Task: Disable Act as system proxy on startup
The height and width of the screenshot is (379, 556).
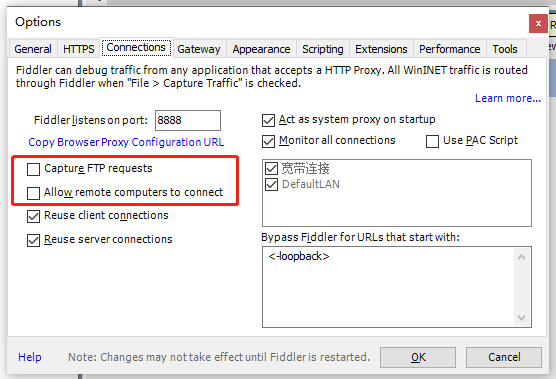Action: pyautogui.click(x=268, y=121)
